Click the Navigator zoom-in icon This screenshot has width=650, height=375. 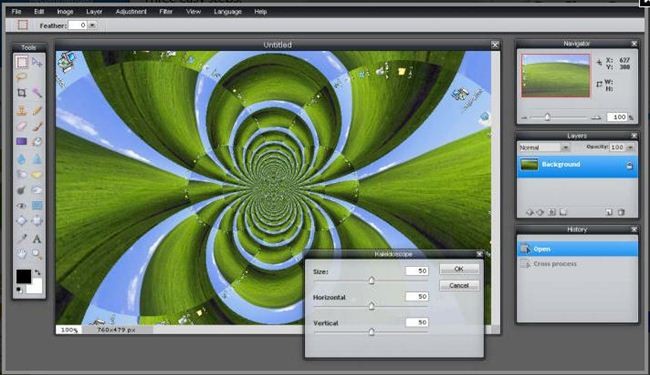point(596,118)
